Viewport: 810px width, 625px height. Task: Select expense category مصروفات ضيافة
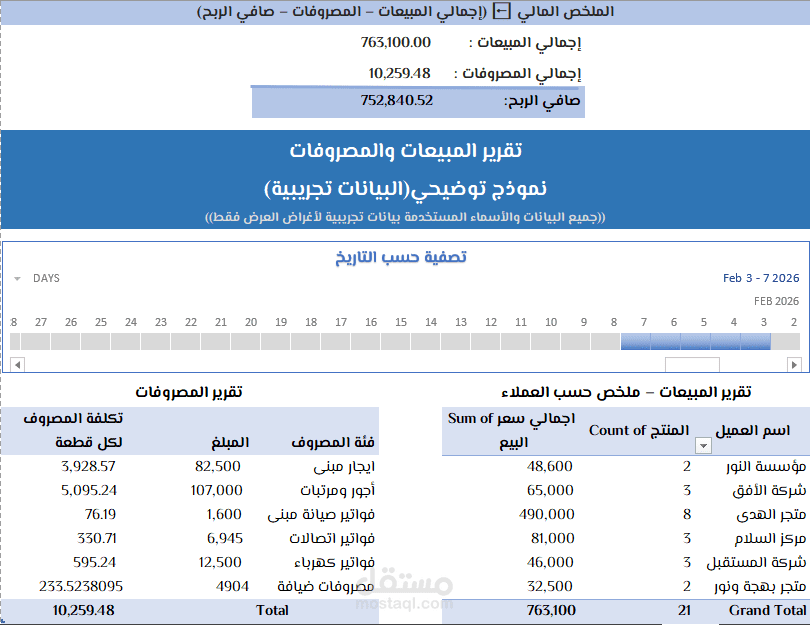click(x=326, y=587)
